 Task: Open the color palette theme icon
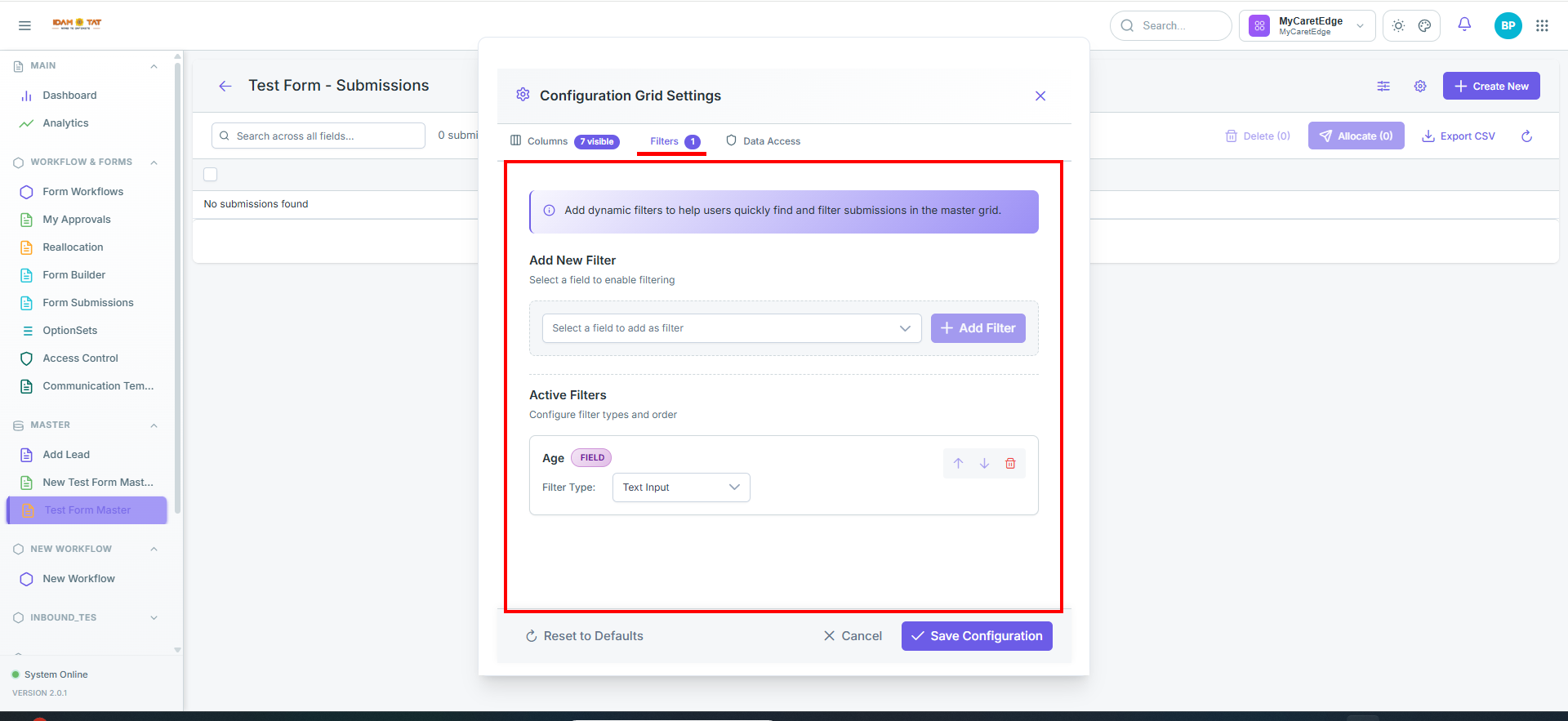pyautogui.click(x=1424, y=26)
